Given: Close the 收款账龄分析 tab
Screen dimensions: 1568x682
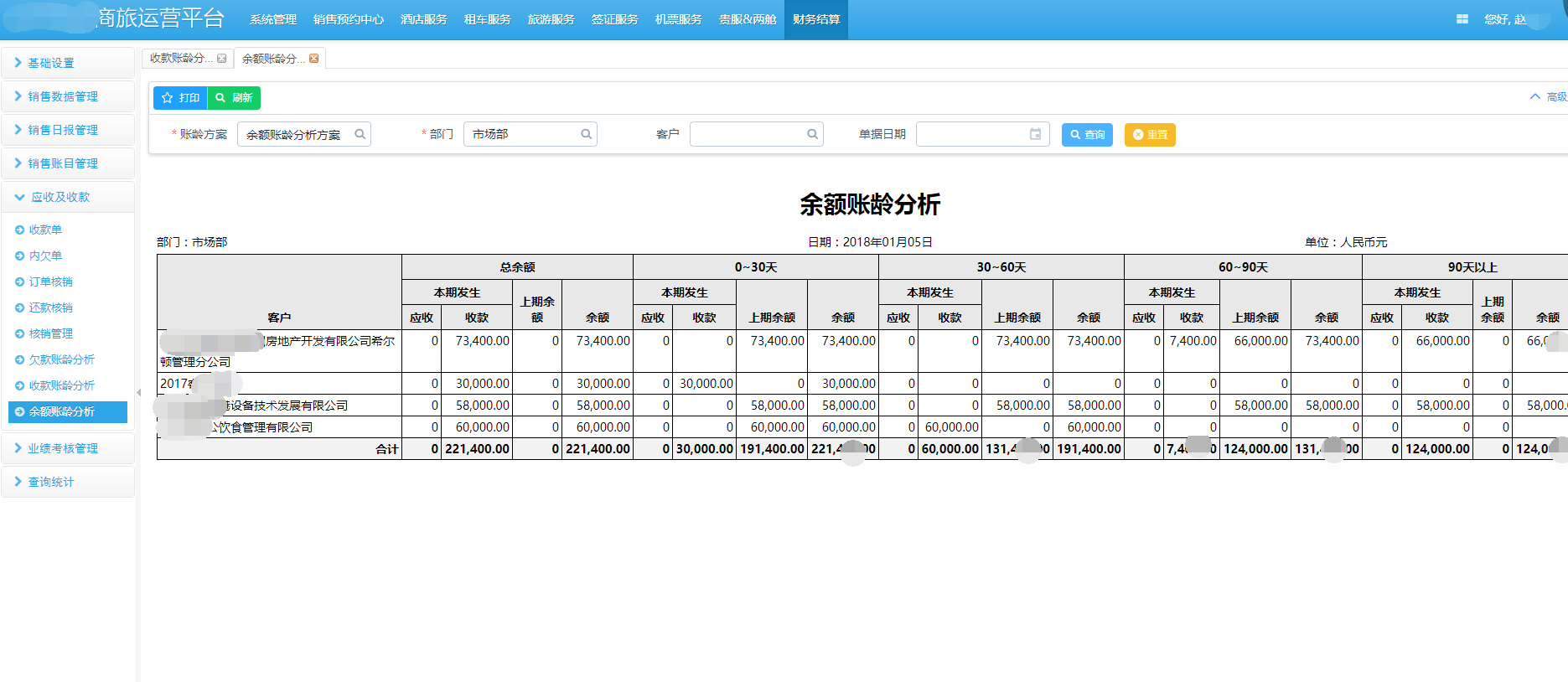Looking at the screenshot, I should click(x=221, y=59).
